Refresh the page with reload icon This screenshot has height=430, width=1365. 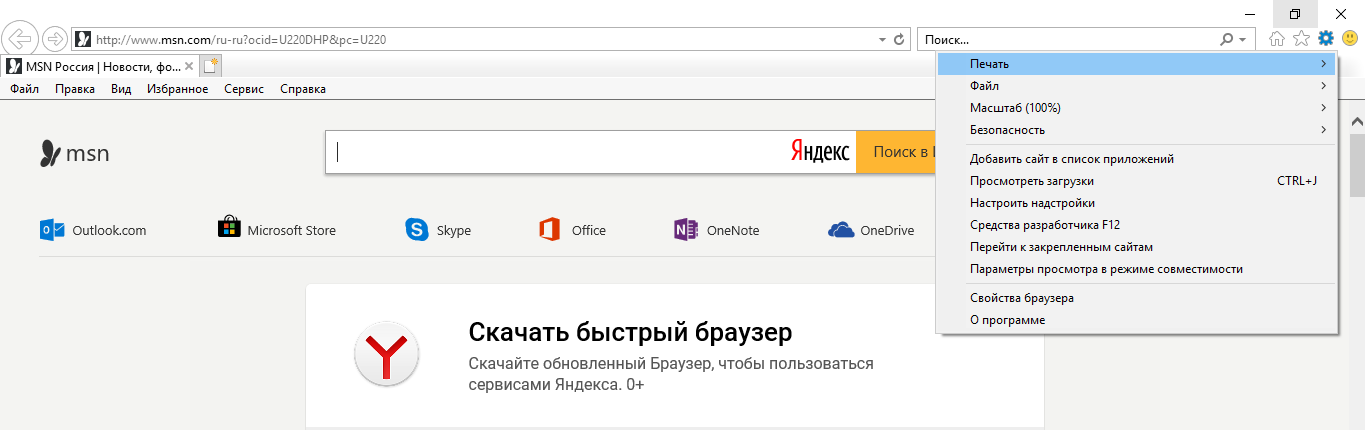coord(899,40)
